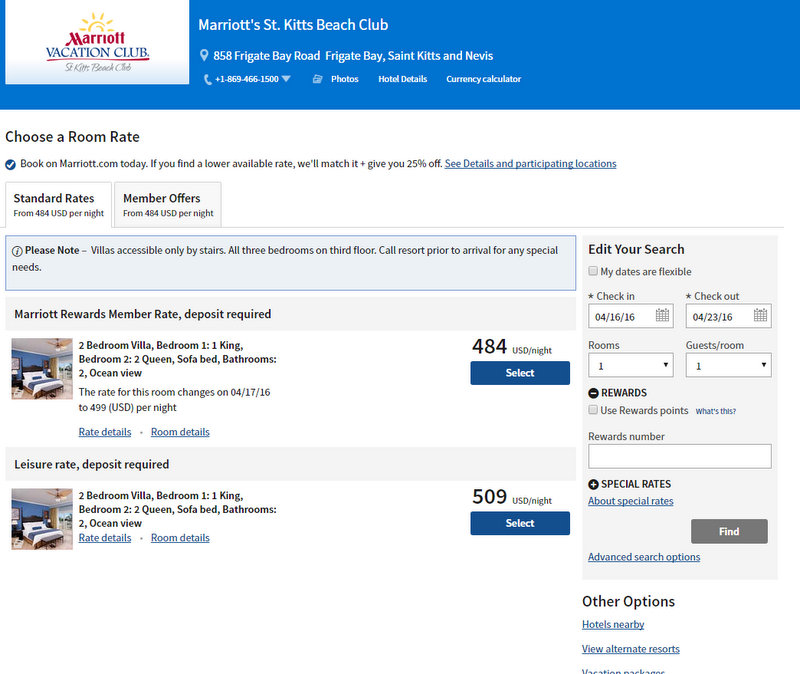Screen dimensions: 800x674
Task: Collapse the REWARDS section minus icon
Action: tap(593, 393)
